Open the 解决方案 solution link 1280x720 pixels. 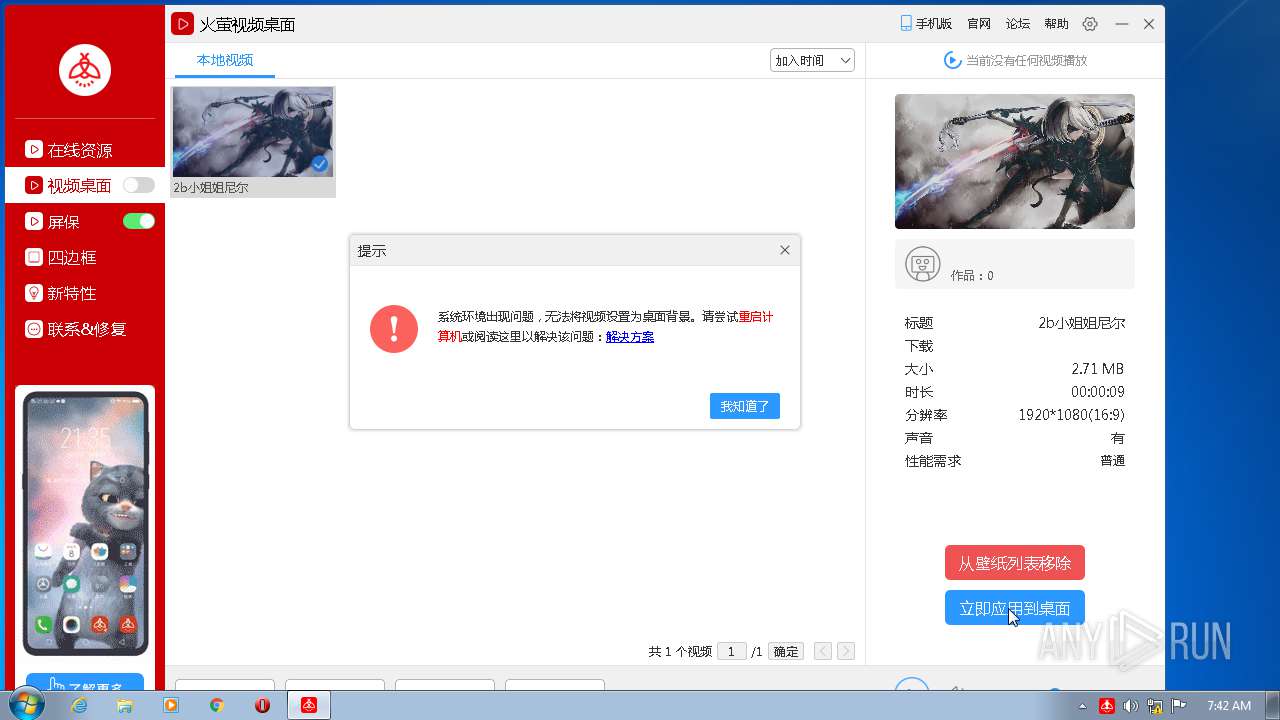click(630, 337)
